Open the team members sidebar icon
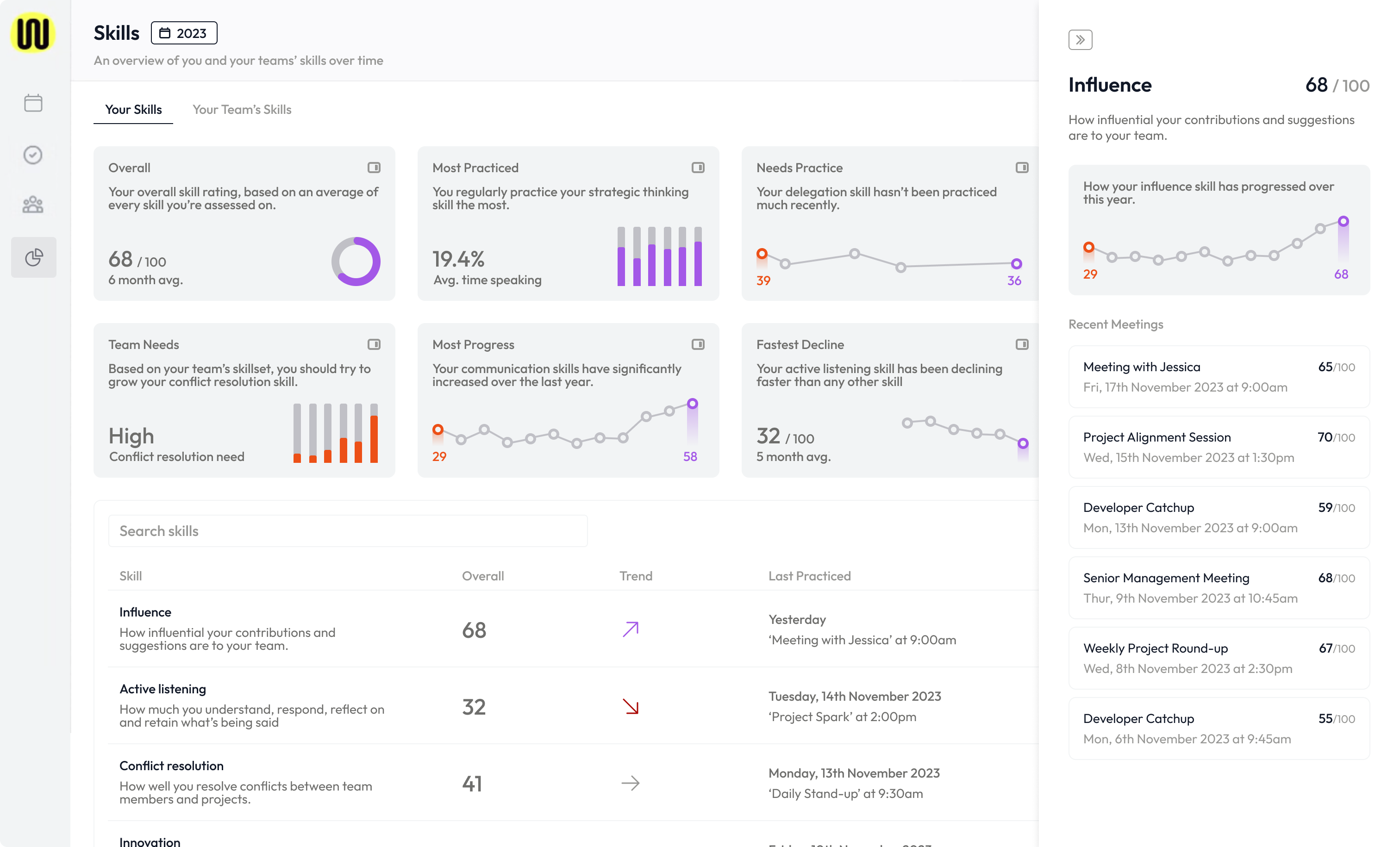Image resolution: width=1400 pixels, height=847 pixels. [x=33, y=205]
